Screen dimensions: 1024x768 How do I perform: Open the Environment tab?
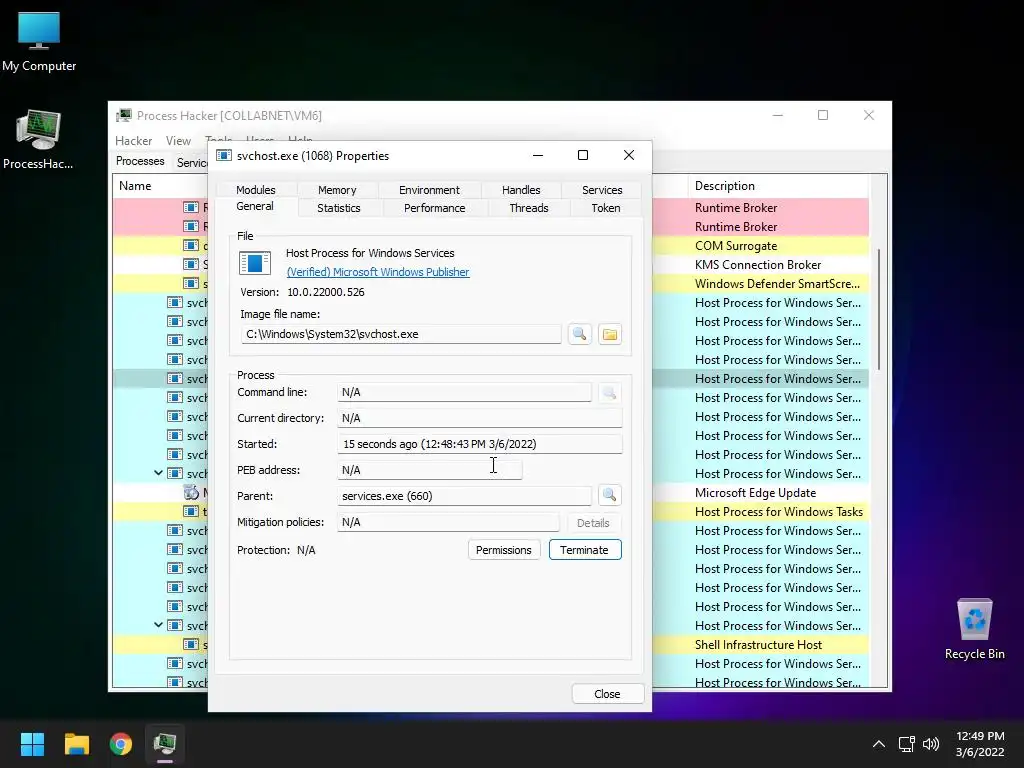click(x=429, y=190)
